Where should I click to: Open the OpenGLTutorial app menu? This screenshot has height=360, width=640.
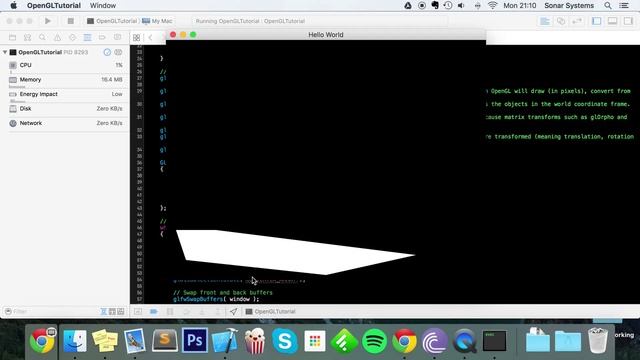point(54,6)
